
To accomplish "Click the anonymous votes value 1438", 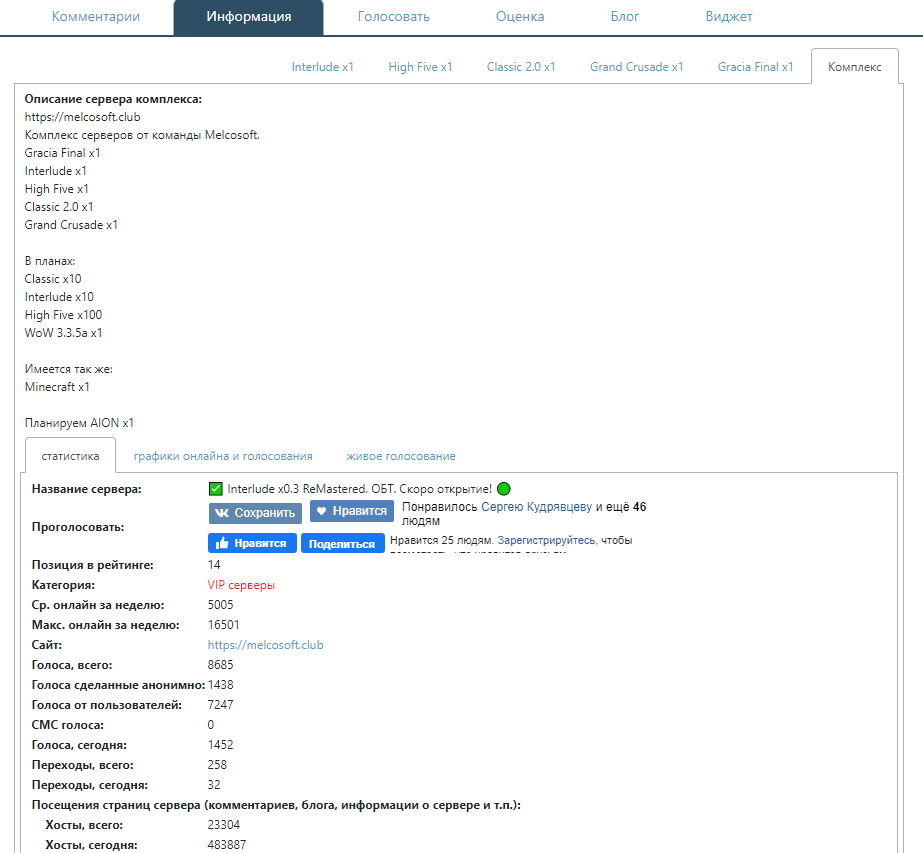I will click(x=221, y=685).
